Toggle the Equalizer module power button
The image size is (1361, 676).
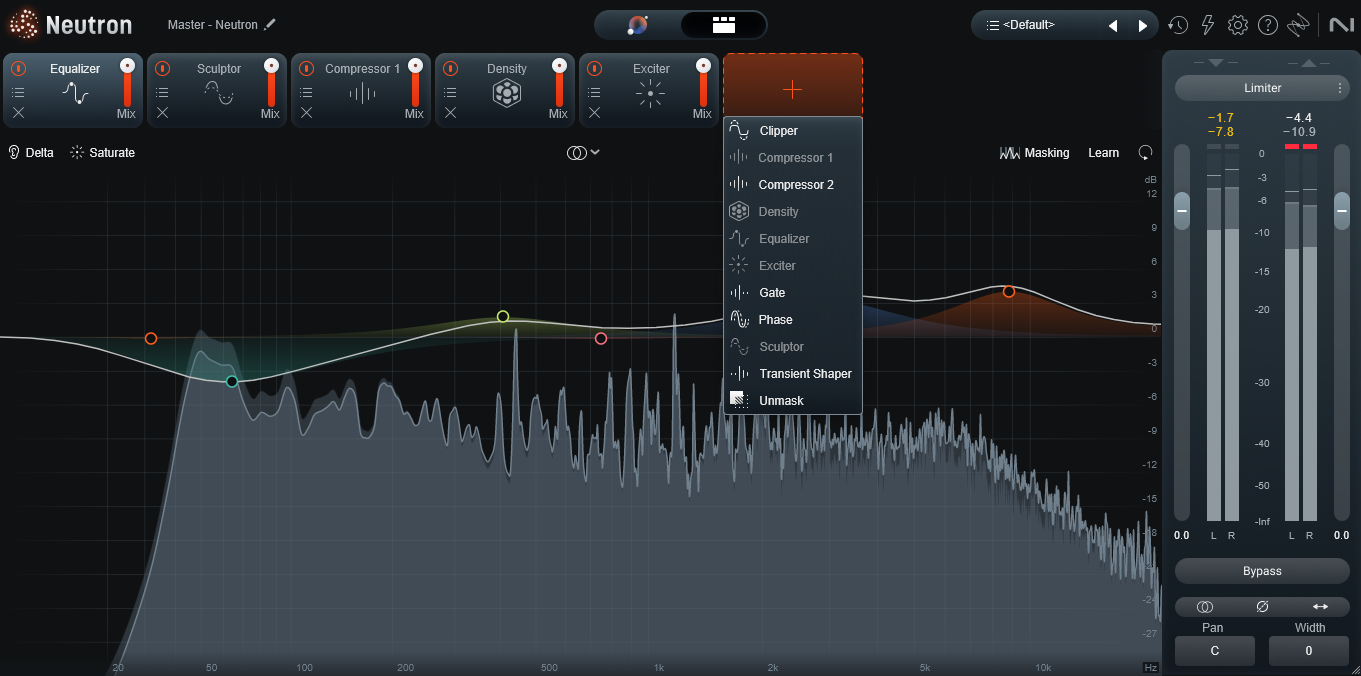18,69
